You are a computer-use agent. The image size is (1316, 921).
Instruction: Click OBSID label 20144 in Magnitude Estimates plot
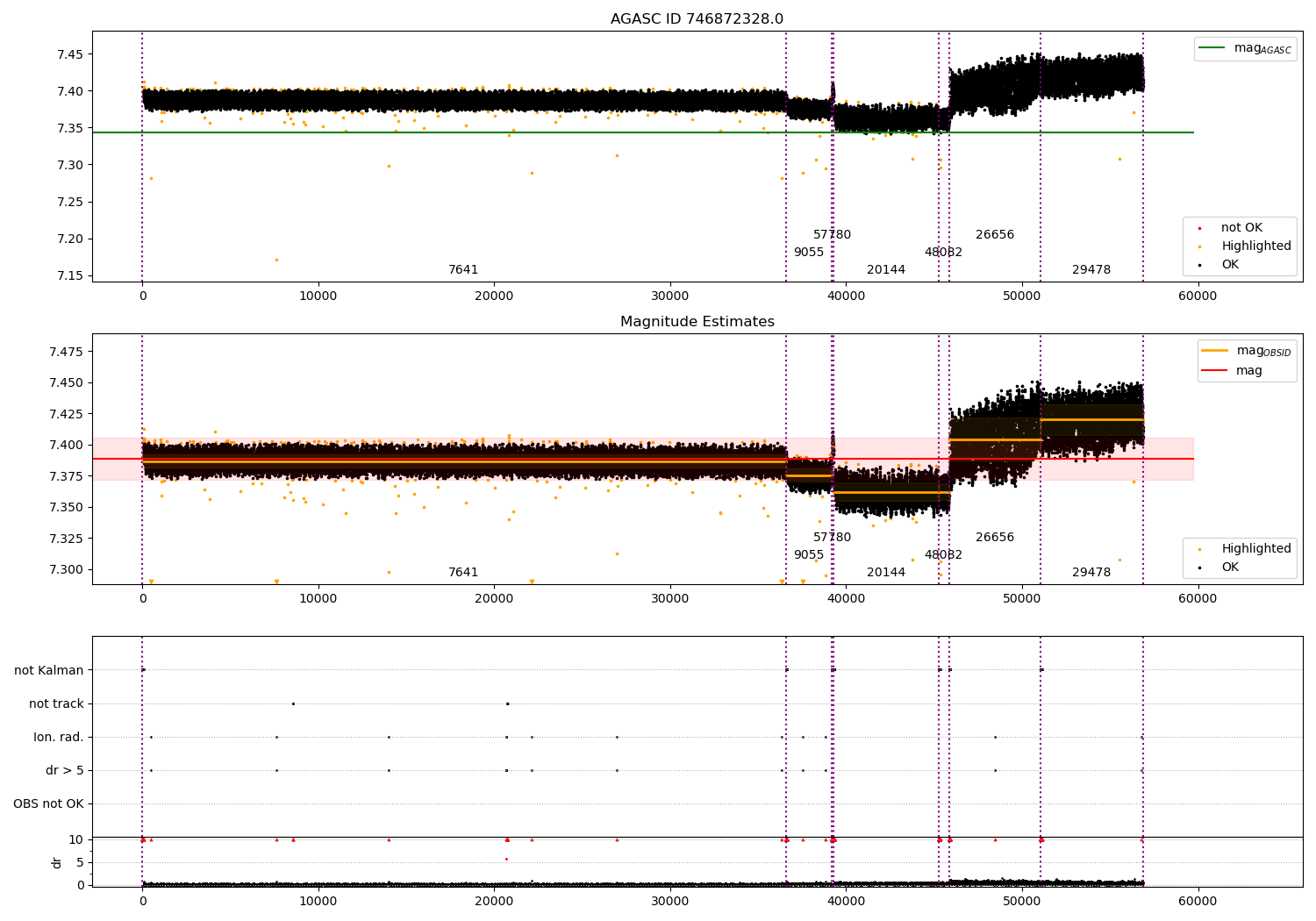(886, 573)
